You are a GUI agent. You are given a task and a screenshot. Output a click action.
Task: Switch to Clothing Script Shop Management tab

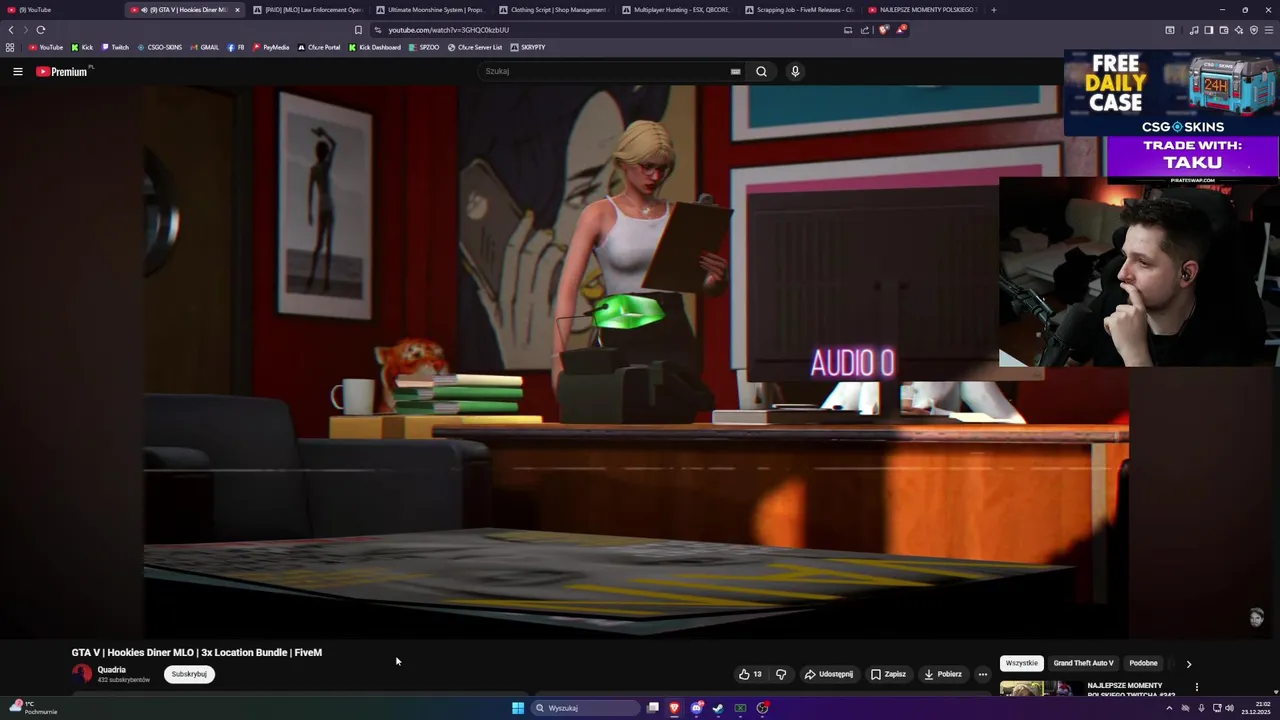point(552,10)
